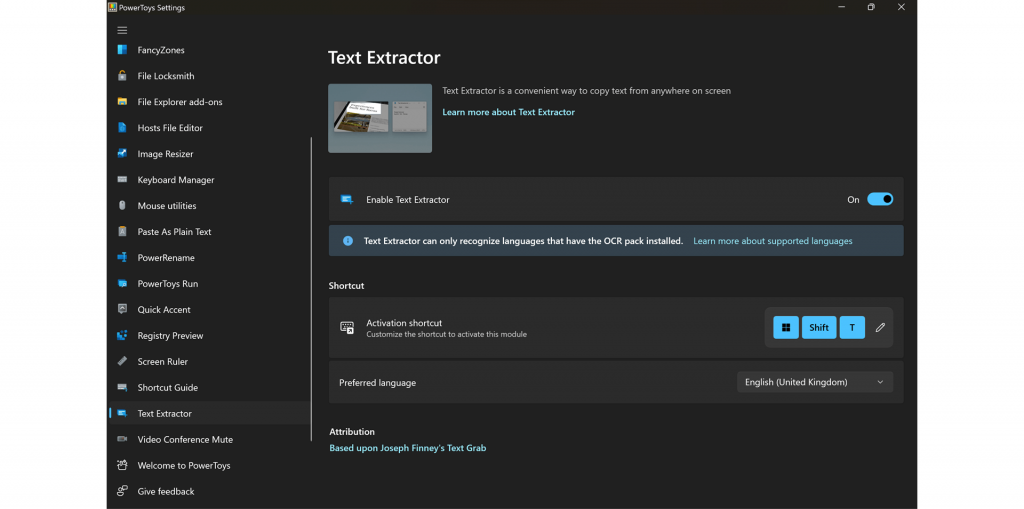
Task: Click the Keyboard Manager keyboard icon
Action: pos(122,180)
